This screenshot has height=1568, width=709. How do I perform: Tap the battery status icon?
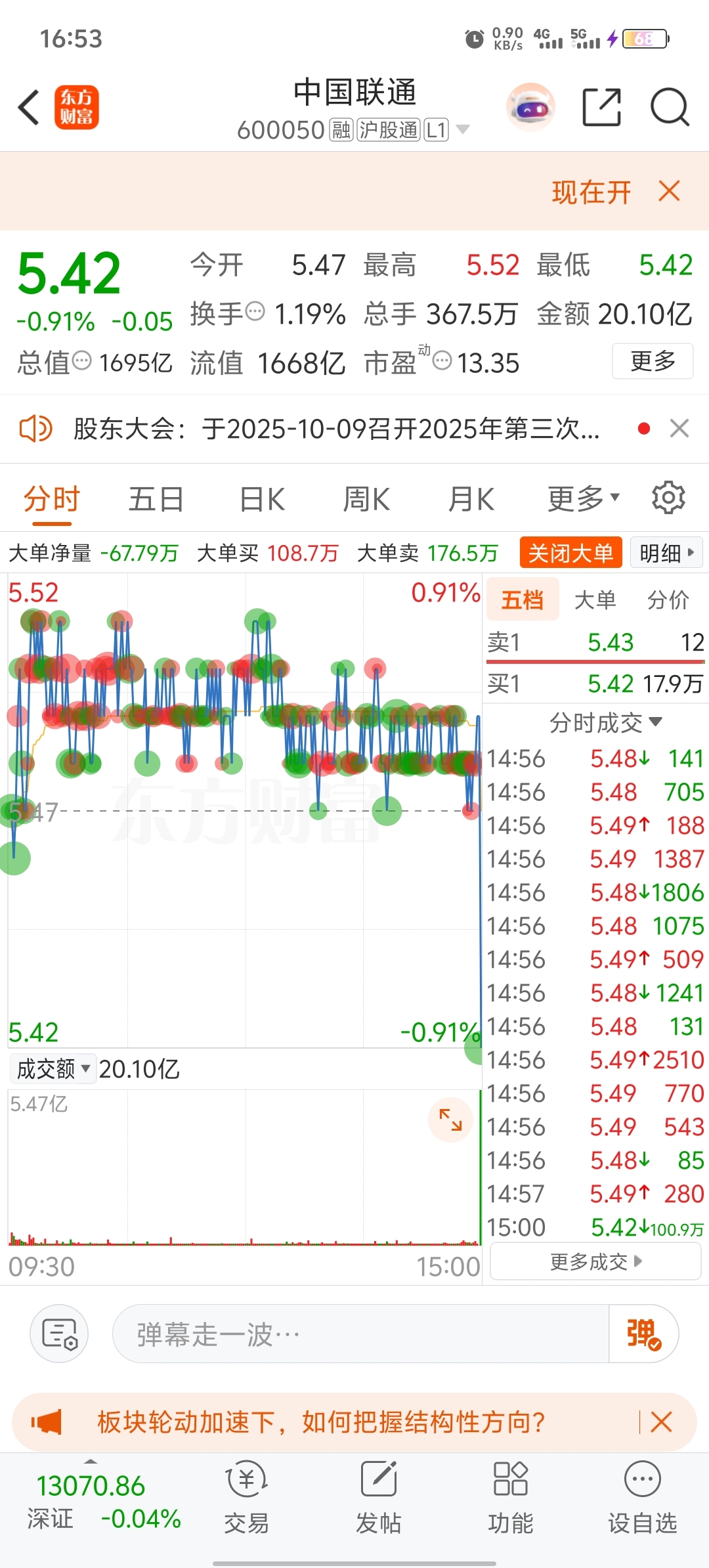click(646, 39)
